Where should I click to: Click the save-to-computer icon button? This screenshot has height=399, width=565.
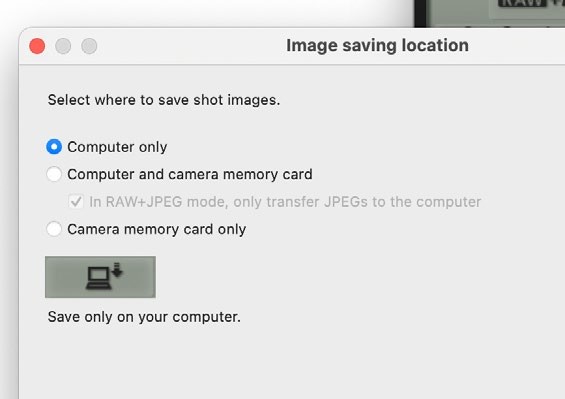click(101, 277)
